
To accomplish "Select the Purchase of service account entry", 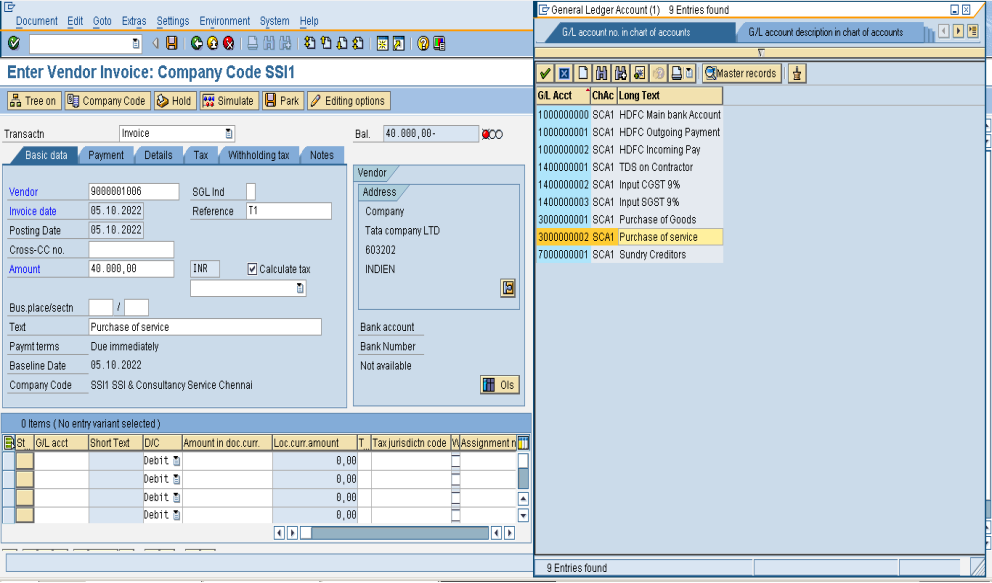I will click(x=660, y=236).
